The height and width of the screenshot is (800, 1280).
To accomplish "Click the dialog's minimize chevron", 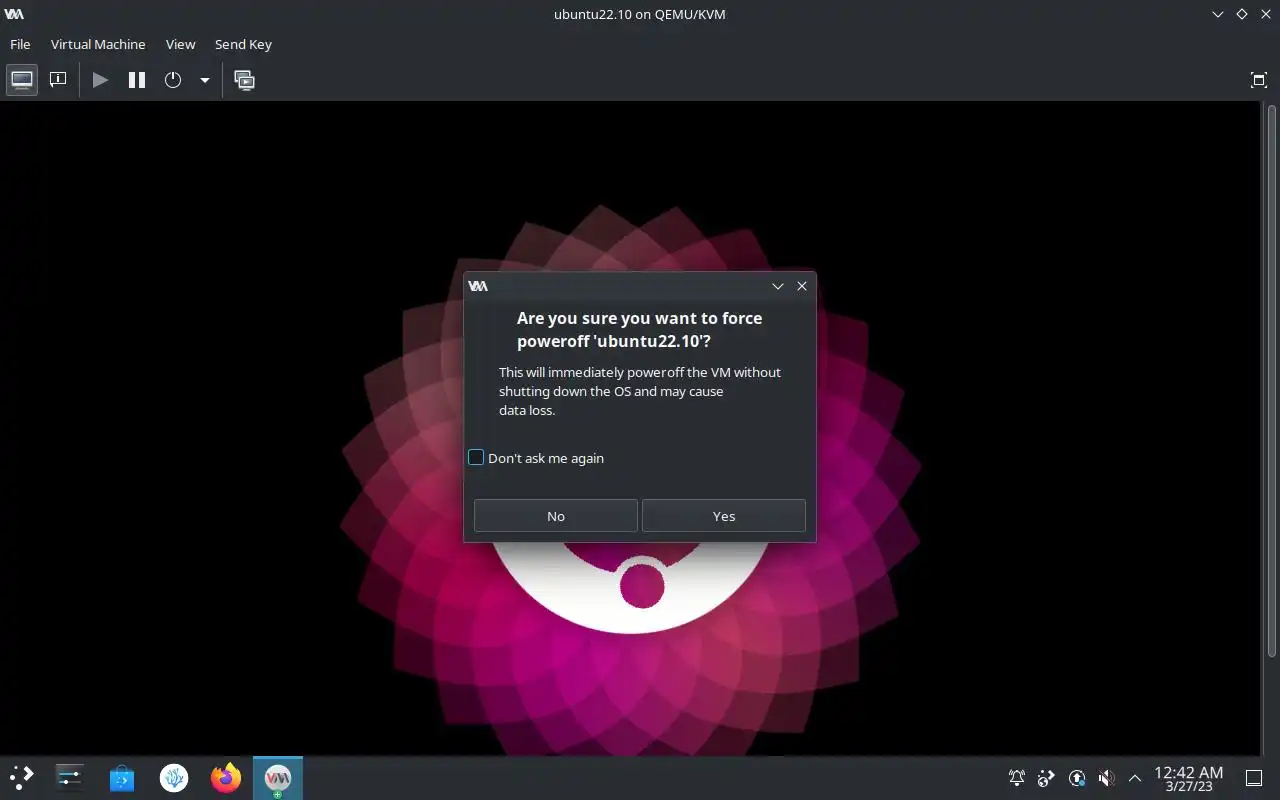I will (x=777, y=286).
